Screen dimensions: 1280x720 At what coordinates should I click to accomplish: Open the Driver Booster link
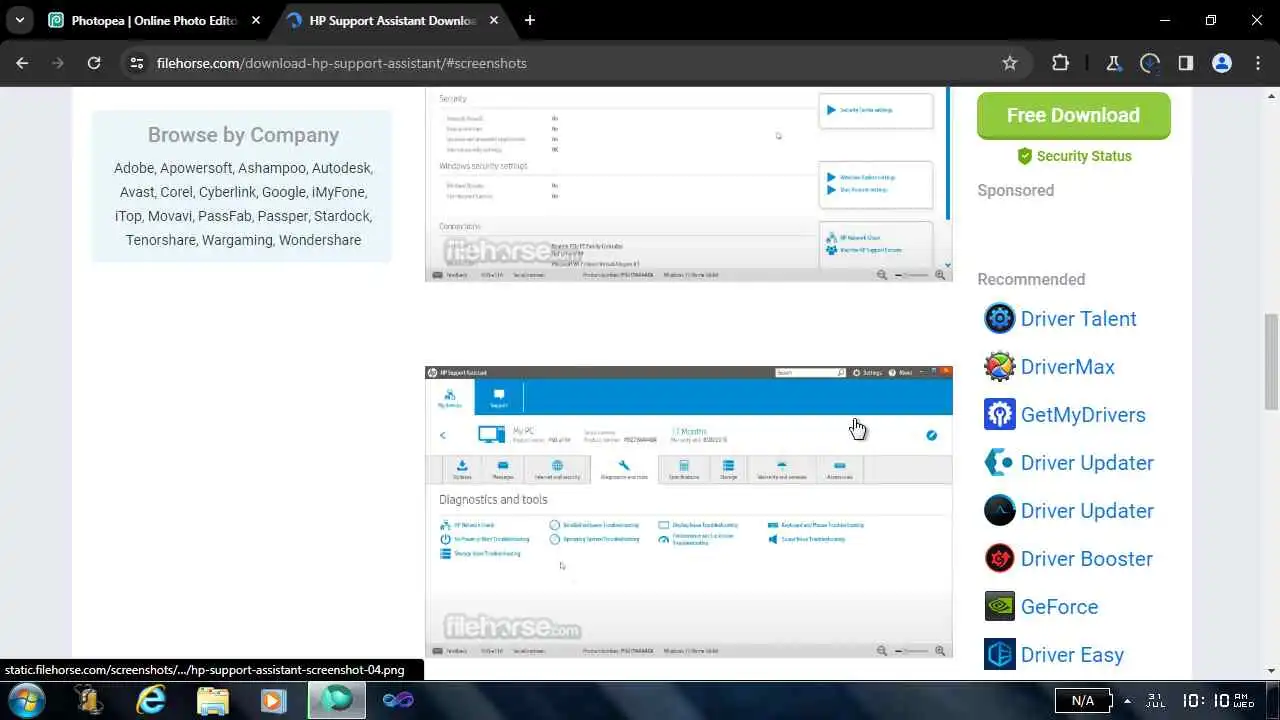1086,559
